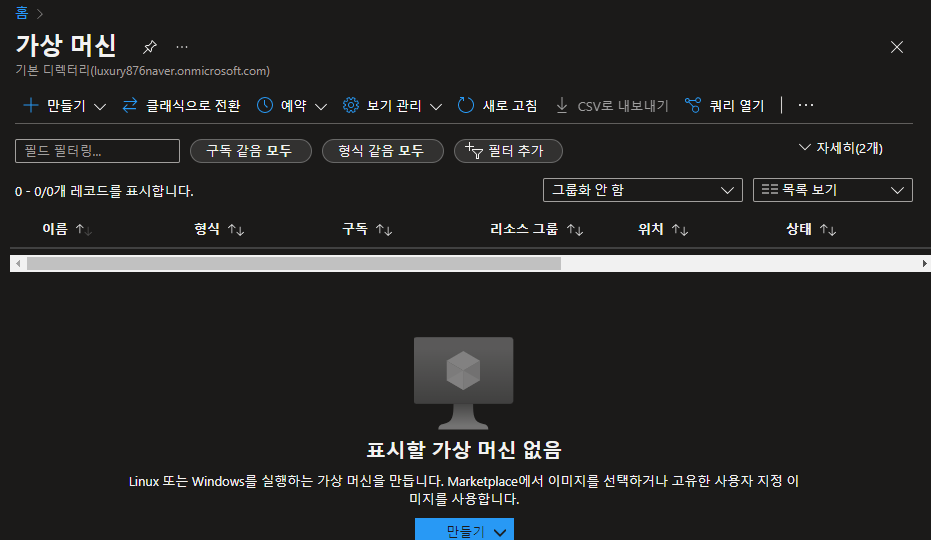931x540 pixels.
Task: Open the 그룹화 안 함 grouping dropdown
Action: click(x=642, y=190)
